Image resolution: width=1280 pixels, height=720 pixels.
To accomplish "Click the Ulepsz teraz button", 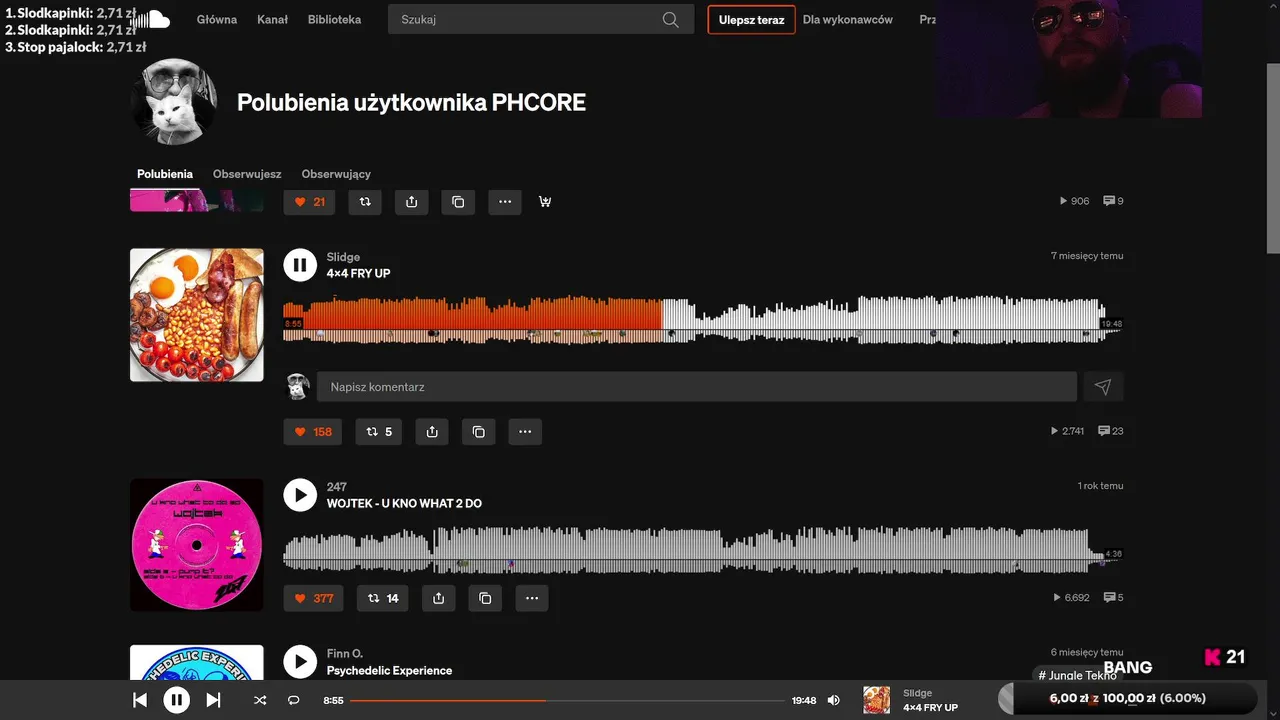I will [x=751, y=20].
